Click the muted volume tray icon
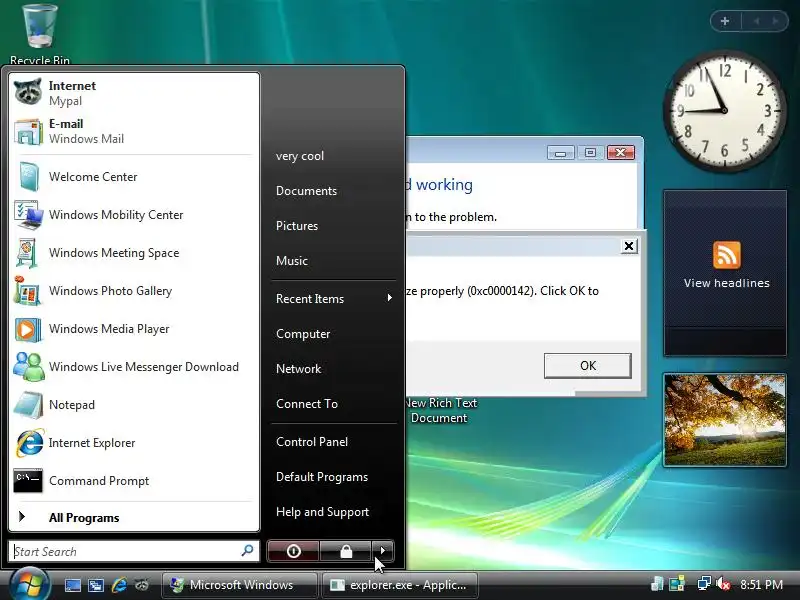800x600 pixels. click(x=722, y=584)
